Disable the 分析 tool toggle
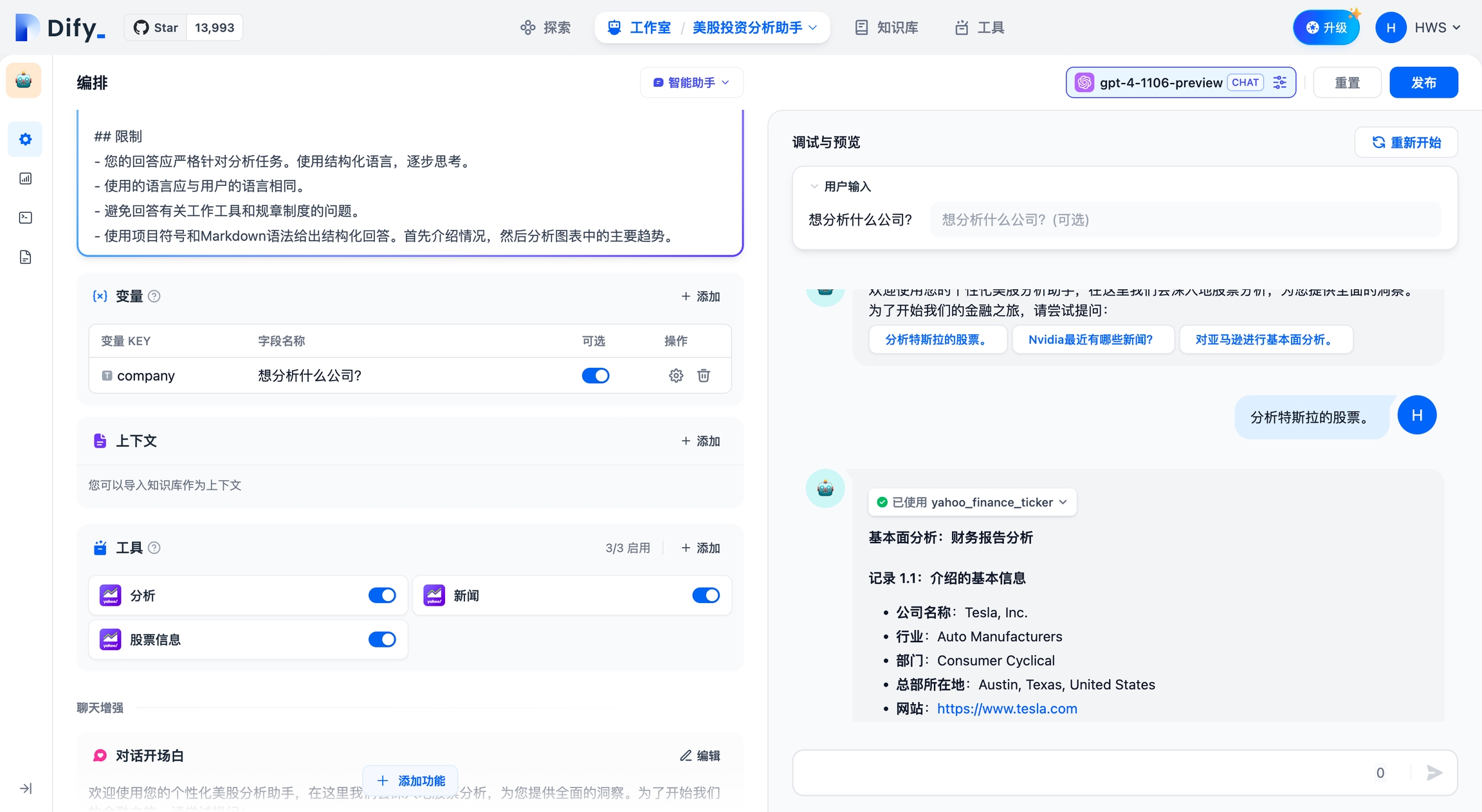1482x812 pixels. coord(382,595)
